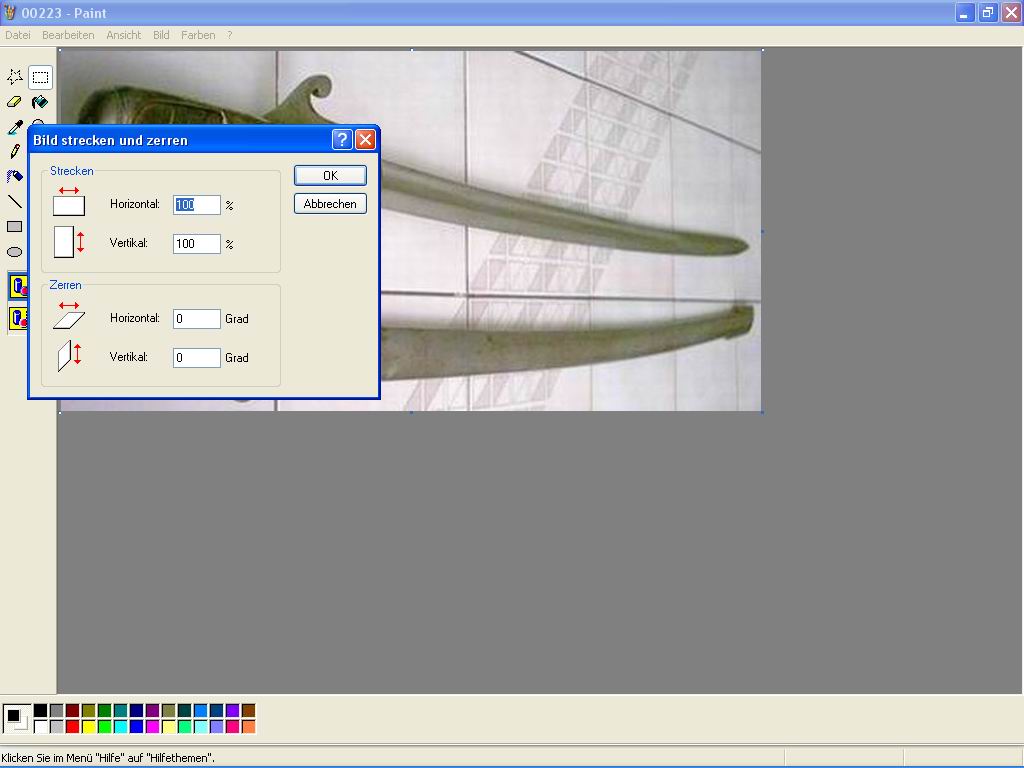Confirm the stretch dialog with OK
The image size is (1024, 768).
[330, 176]
